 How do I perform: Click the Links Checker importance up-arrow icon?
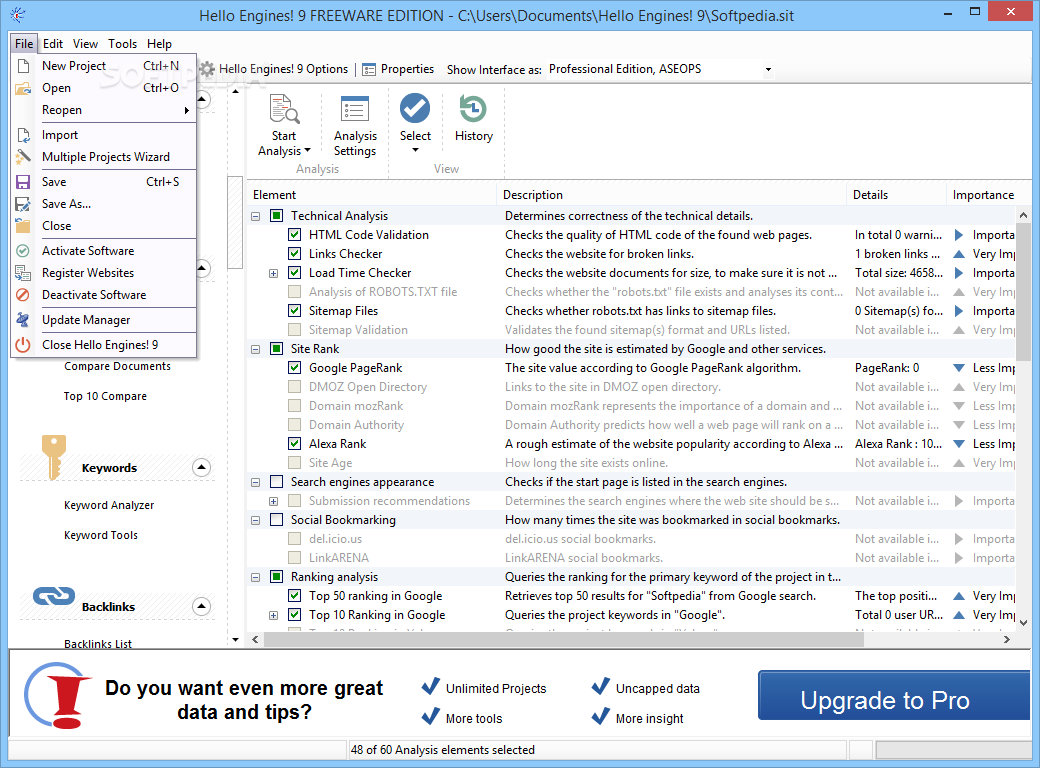click(x=958, y=254)
